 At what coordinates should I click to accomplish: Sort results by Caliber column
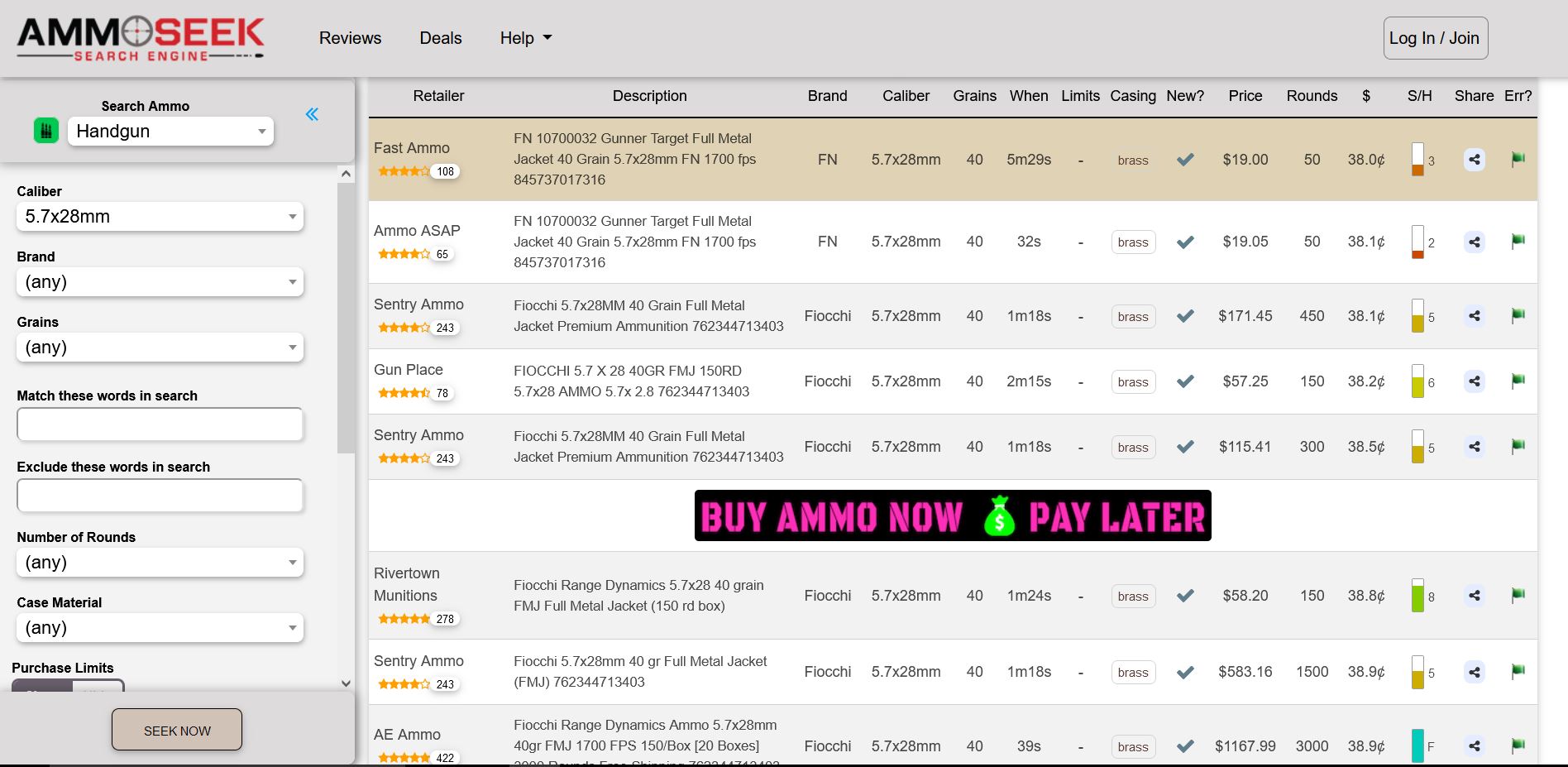(x=906, y=96)
